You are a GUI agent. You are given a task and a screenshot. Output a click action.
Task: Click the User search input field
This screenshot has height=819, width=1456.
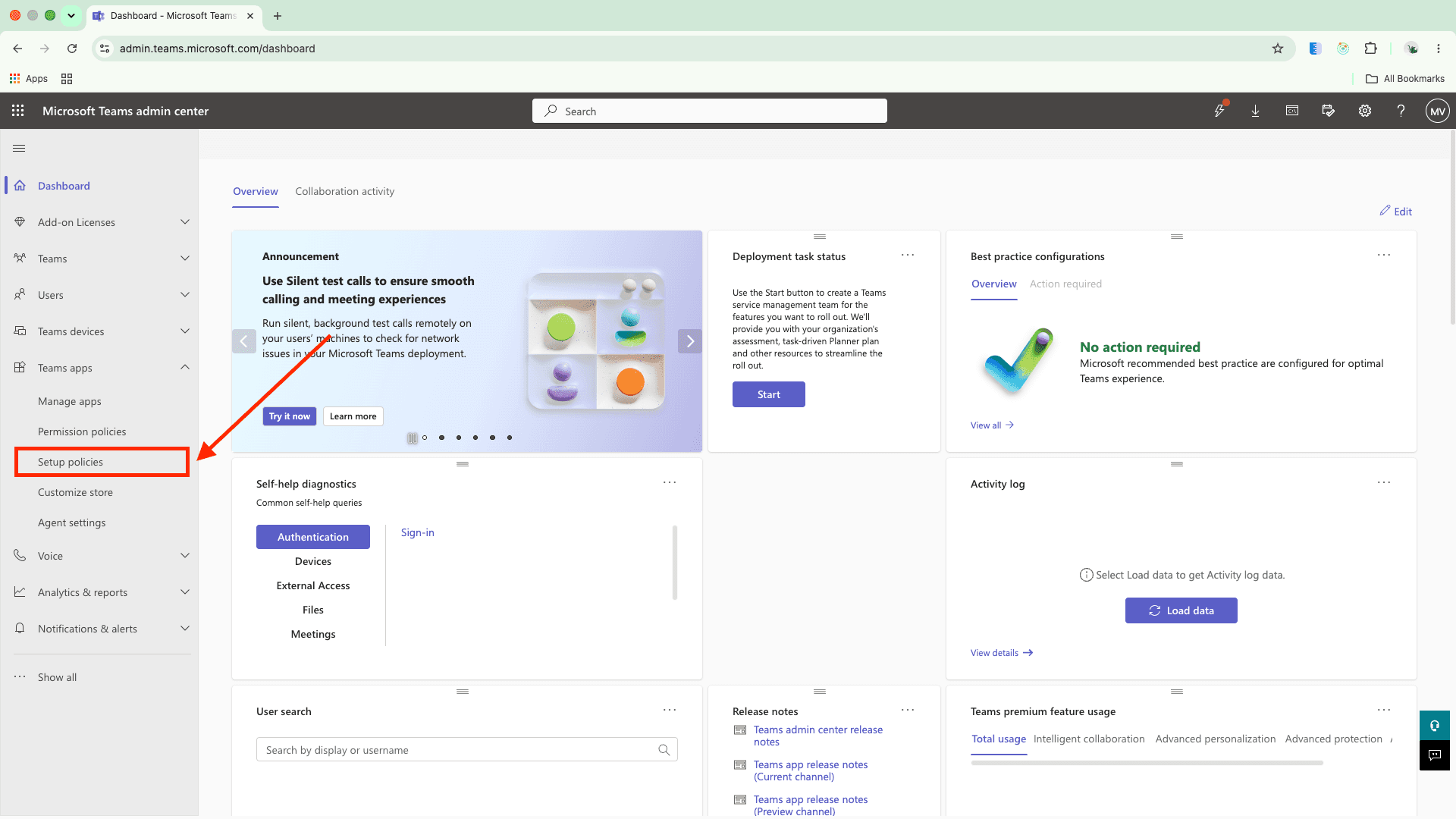tap(466, 750)
